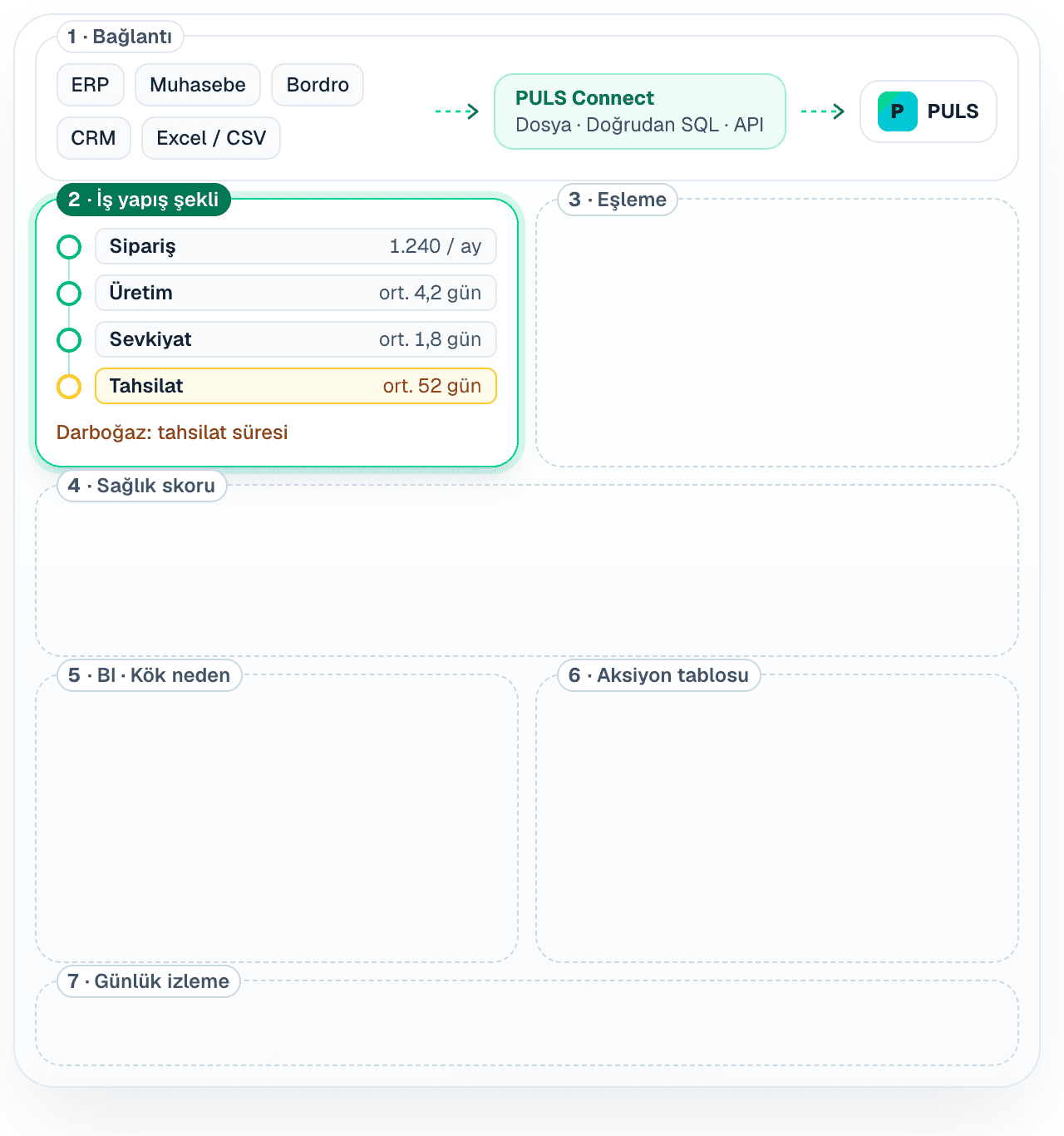Click the PULS product label
1064x1136 pixels.
pyautogui.click(x=953, y=111)
